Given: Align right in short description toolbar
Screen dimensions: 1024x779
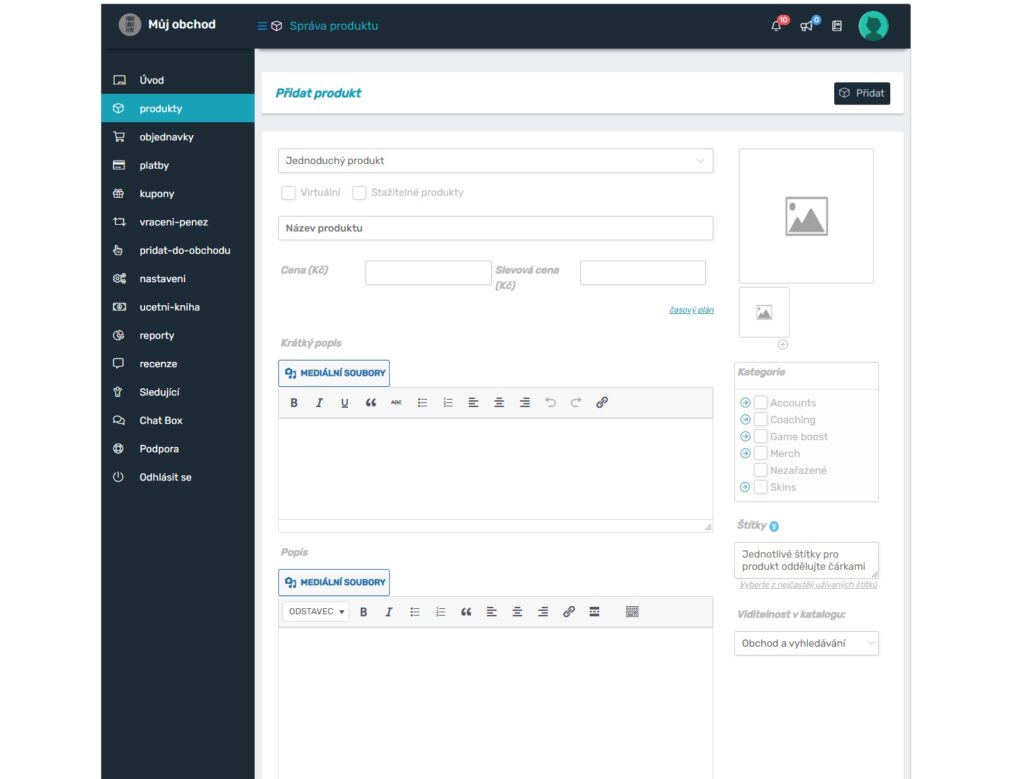Looking at the screenshot, I should pyautogui.click(x=525, y=403).
